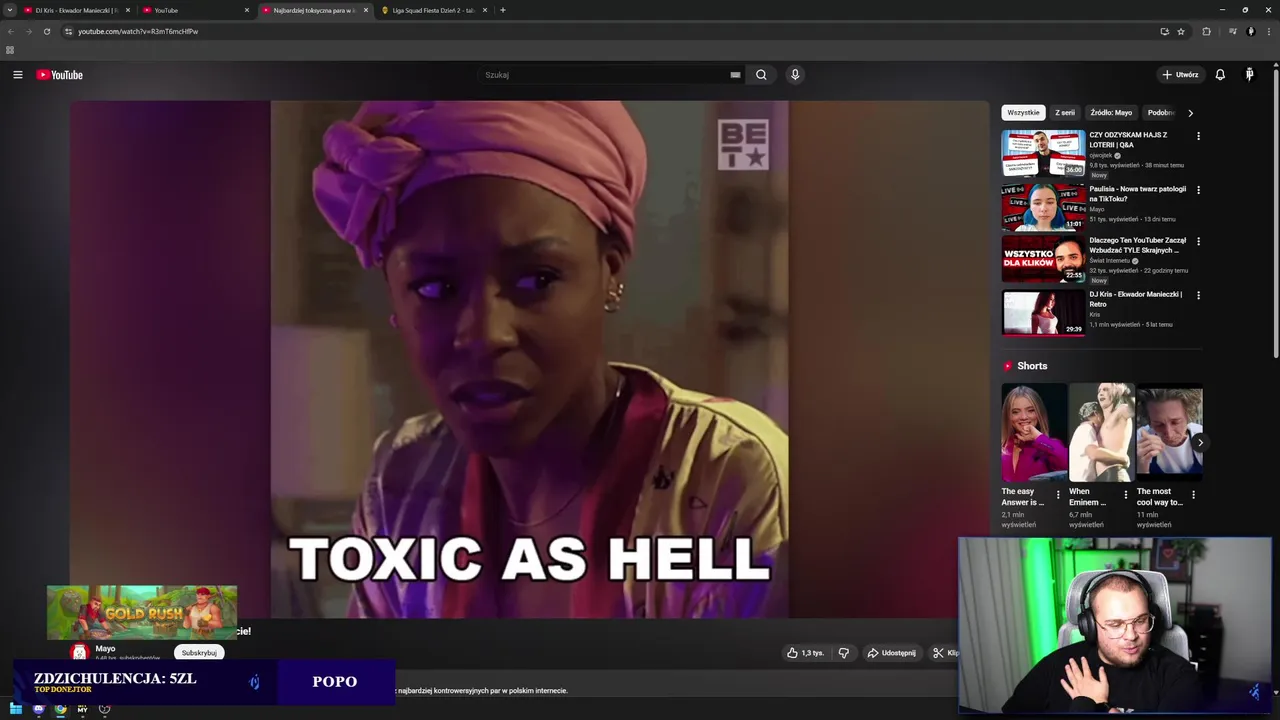1280x720 pixels.
Task: Go back with the browser back arrow
Action: (x=11, y=31)
